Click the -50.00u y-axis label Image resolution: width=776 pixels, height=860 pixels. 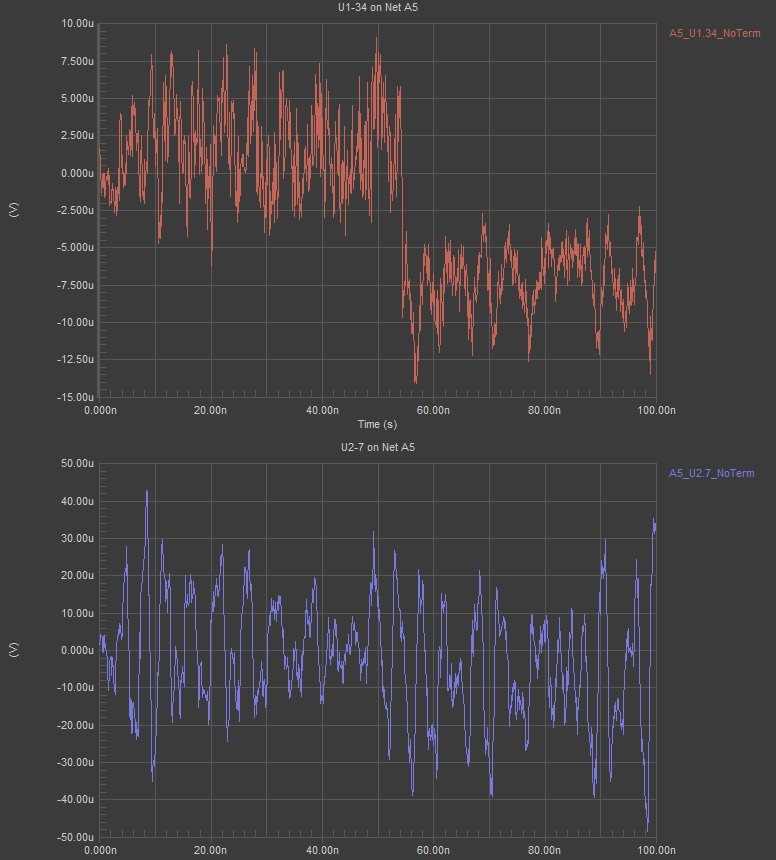click(76, 837)
